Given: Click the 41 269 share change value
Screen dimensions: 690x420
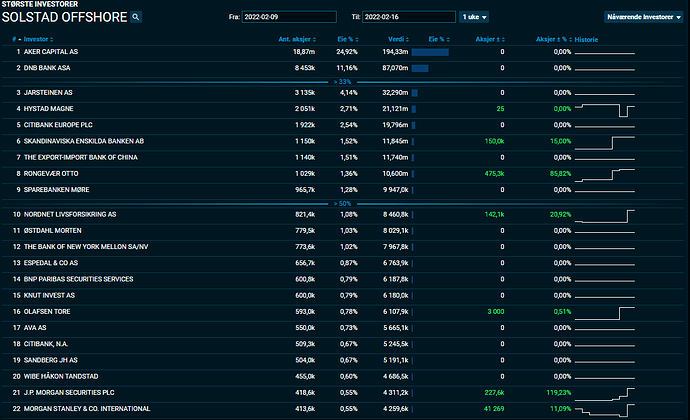Looking at the screenshot, I should tap(494, 409).
